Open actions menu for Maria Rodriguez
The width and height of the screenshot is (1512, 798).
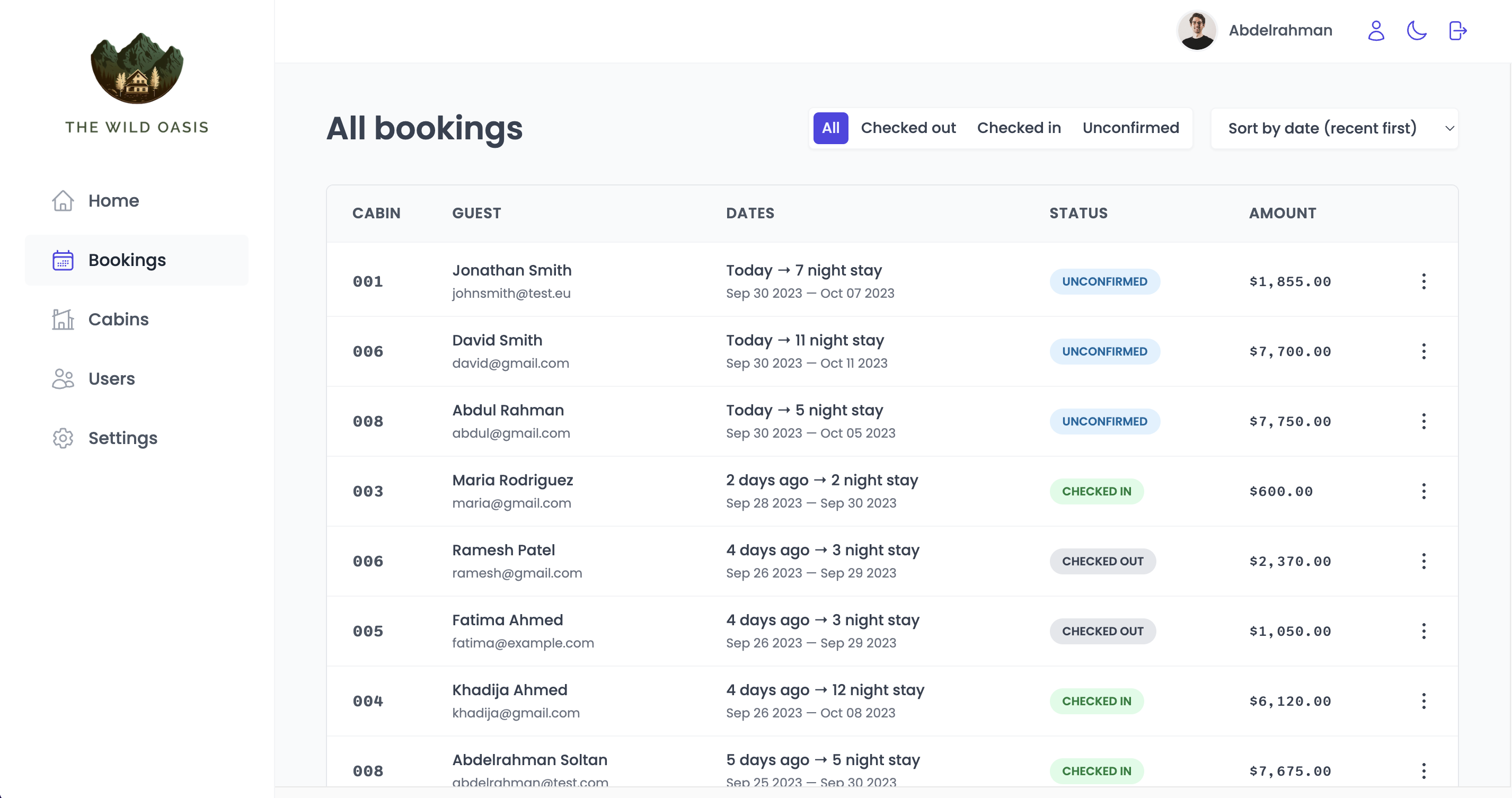pos(1423,491)
